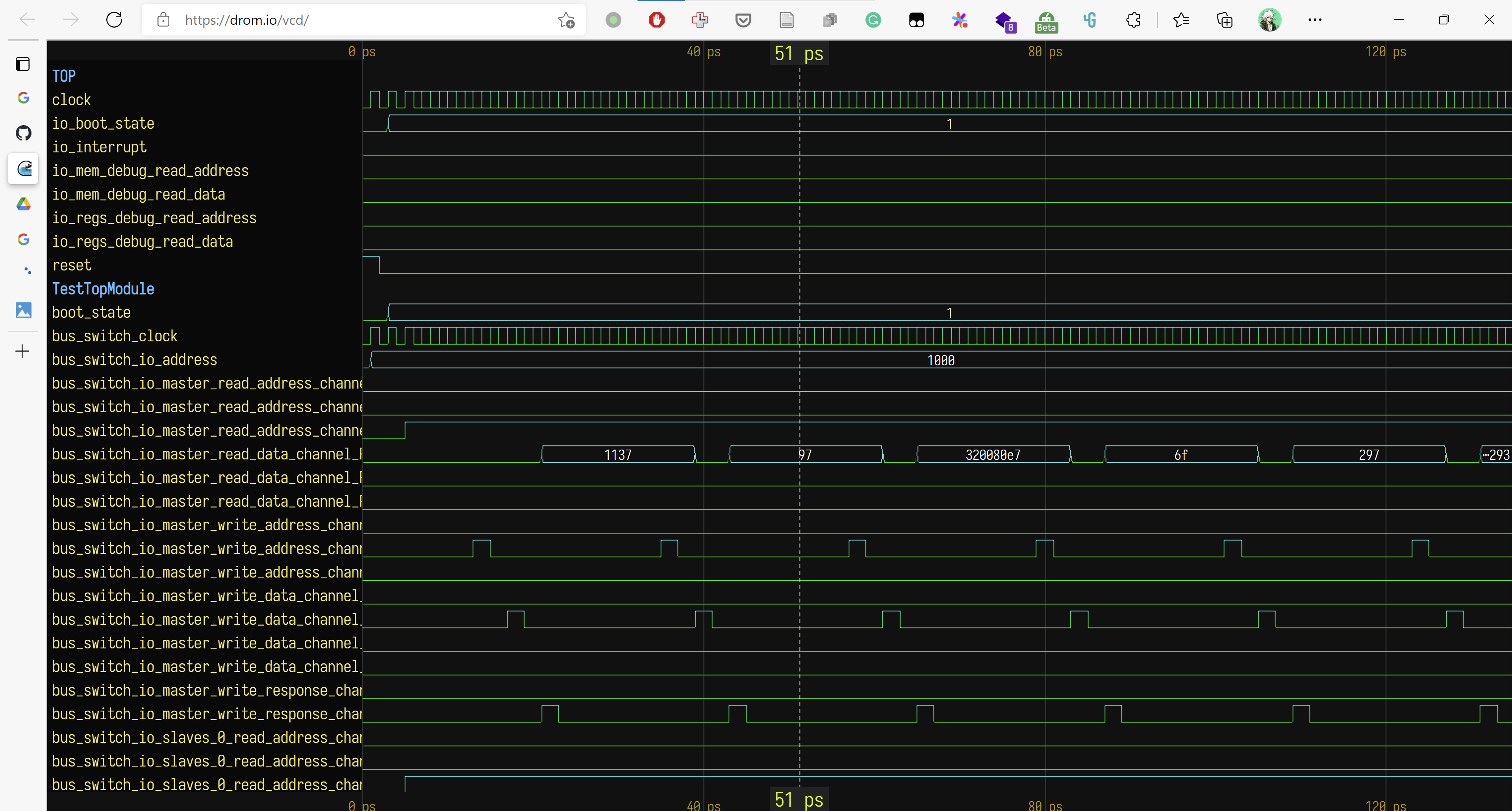
Task: Click the black ghost-eyes extension icon
Action: 916,20
